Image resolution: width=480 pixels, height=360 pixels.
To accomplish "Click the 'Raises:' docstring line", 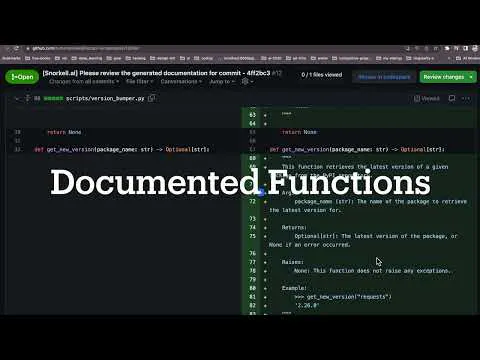I will tap(293, 262).
